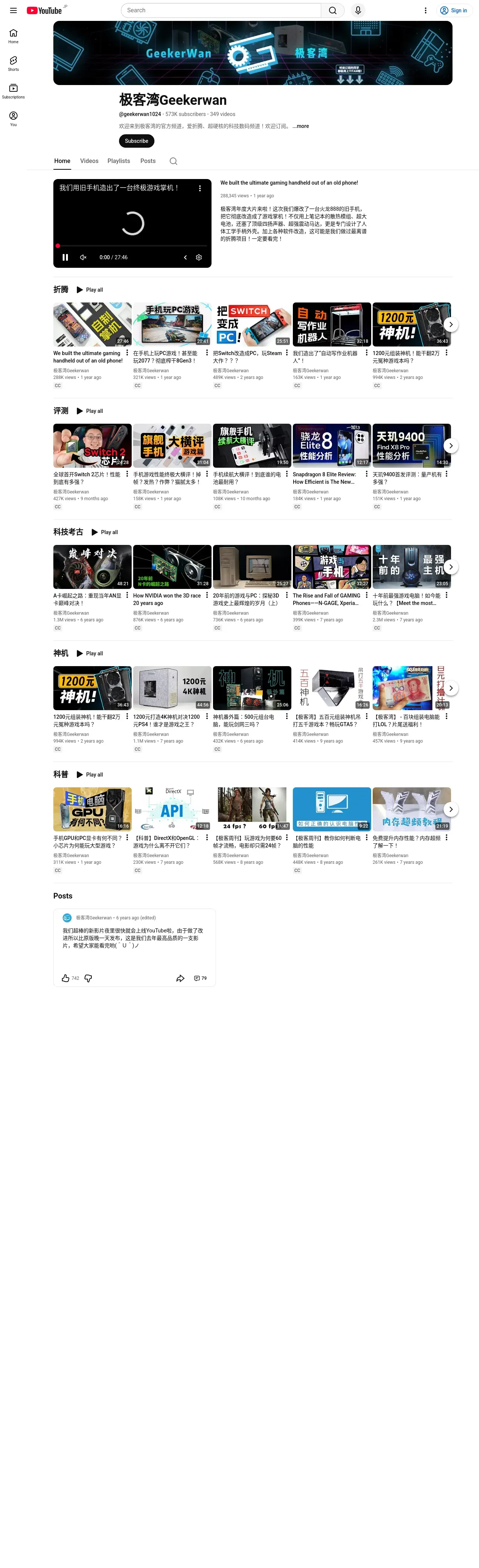Switch to the Playlists tab
Viewport: 479px width, 1568px height.
pos(119,161)
